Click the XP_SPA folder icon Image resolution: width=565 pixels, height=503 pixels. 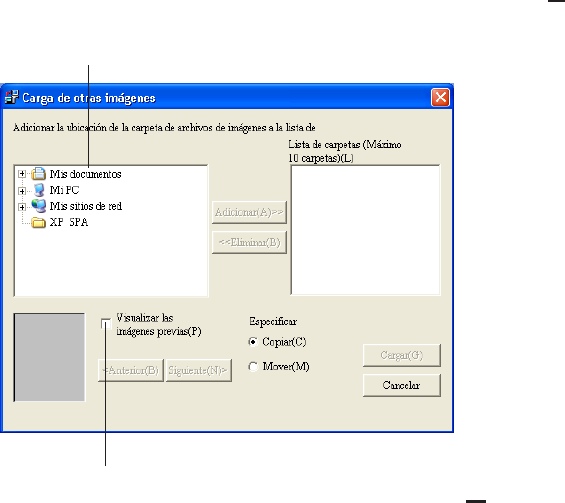pos(38,222)
